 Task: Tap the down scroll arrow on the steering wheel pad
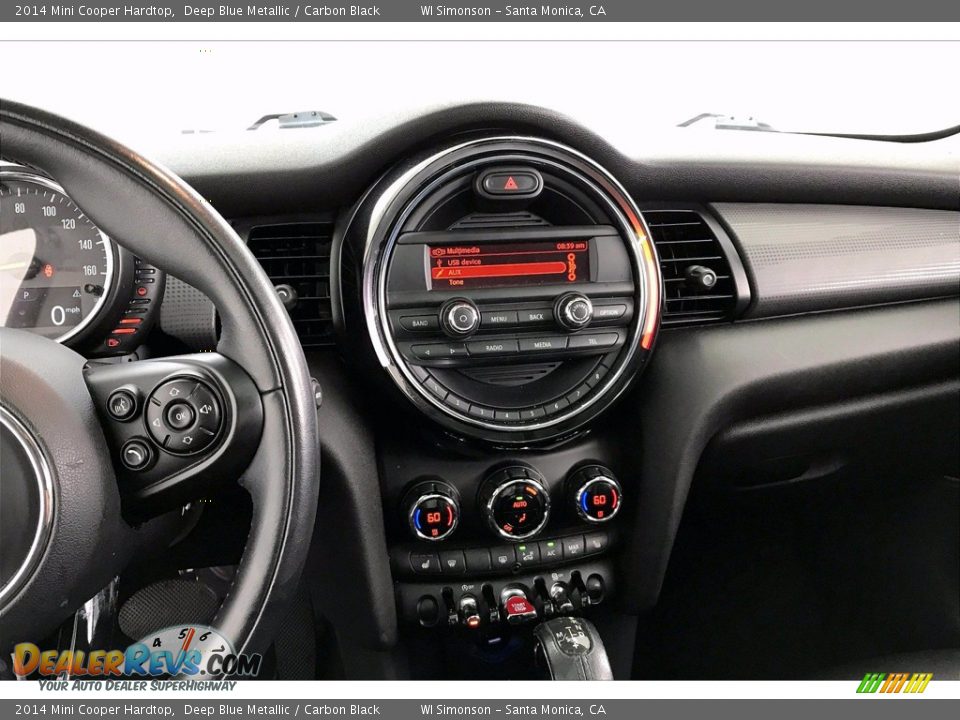[x=187, y=440]
